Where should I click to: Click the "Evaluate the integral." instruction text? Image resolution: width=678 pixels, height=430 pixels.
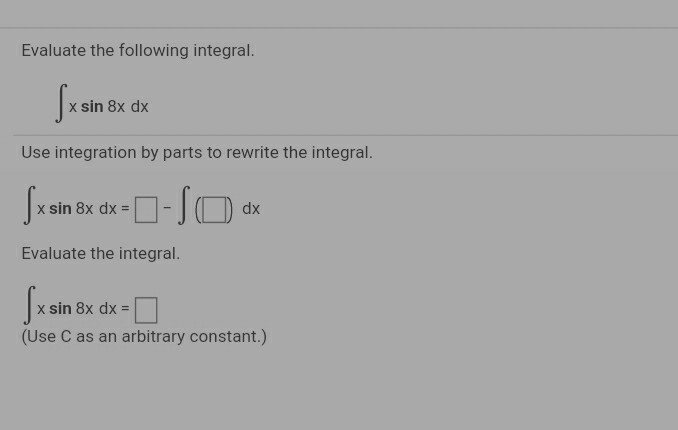pyautogui.click(x=101, y=254)
